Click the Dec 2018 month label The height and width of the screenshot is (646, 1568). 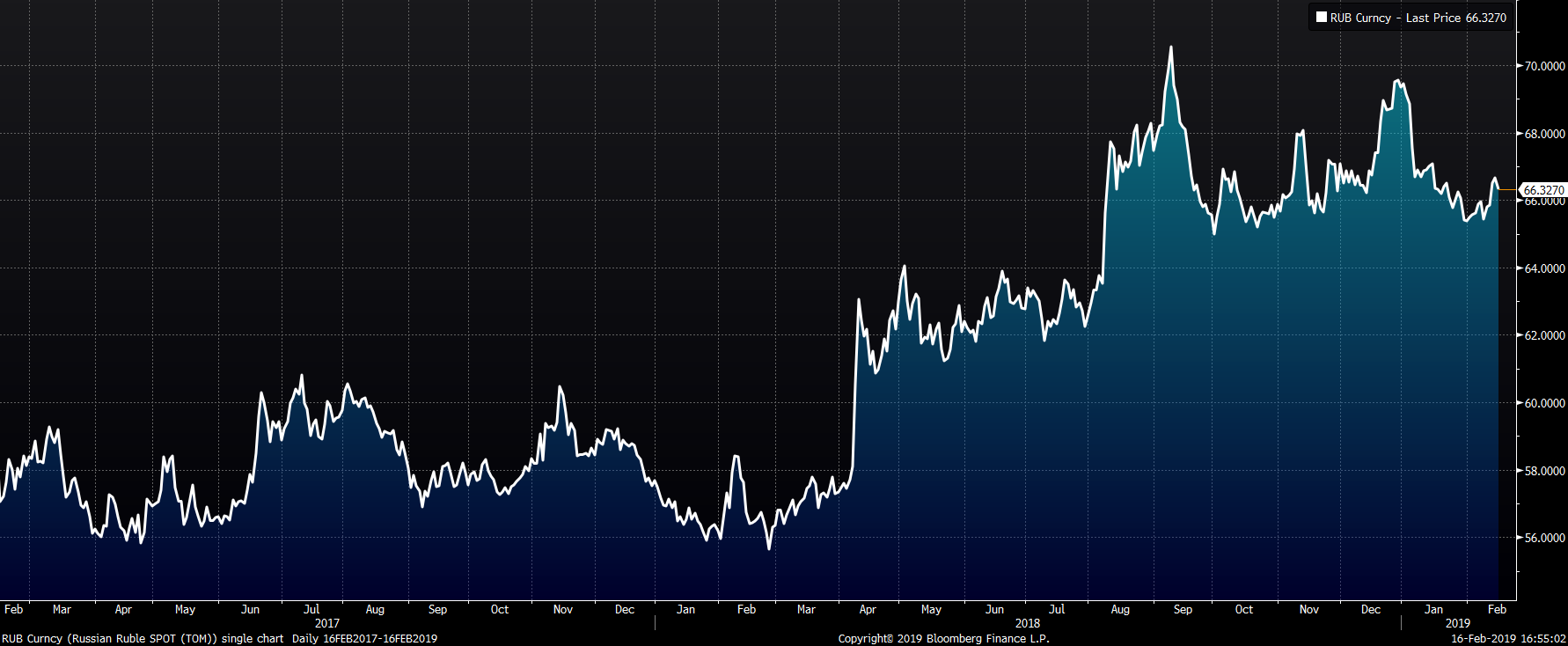tap(1370, 609)
